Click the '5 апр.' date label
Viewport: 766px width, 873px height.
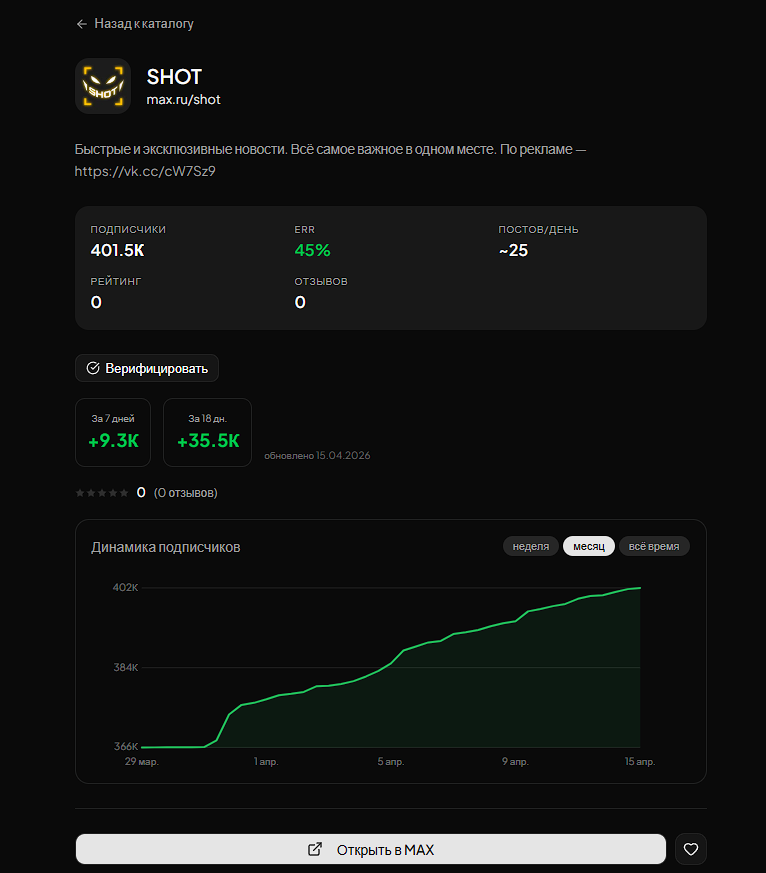click(391, 761)
